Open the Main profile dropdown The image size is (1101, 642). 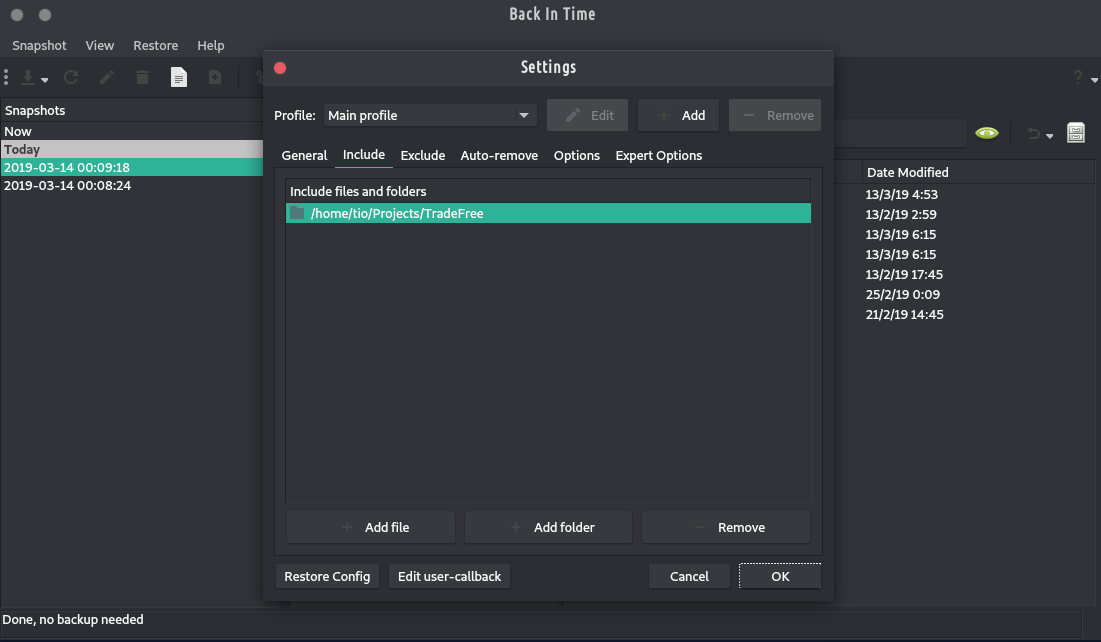(x=430, y=115)
